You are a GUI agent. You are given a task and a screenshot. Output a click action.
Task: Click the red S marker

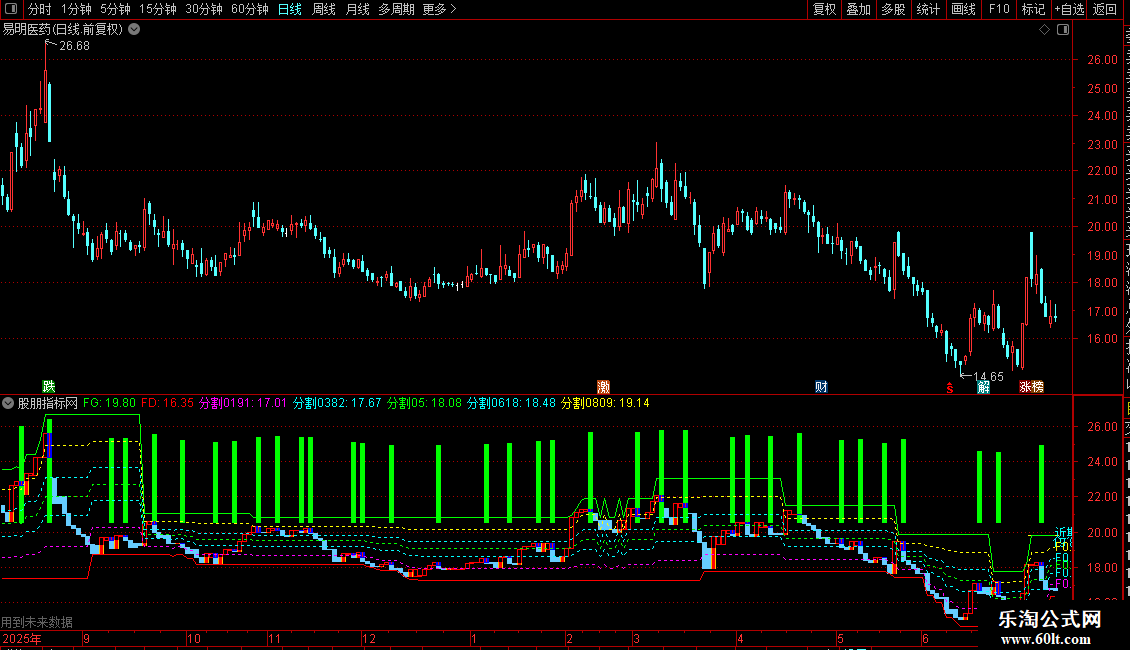coord(950,388)
